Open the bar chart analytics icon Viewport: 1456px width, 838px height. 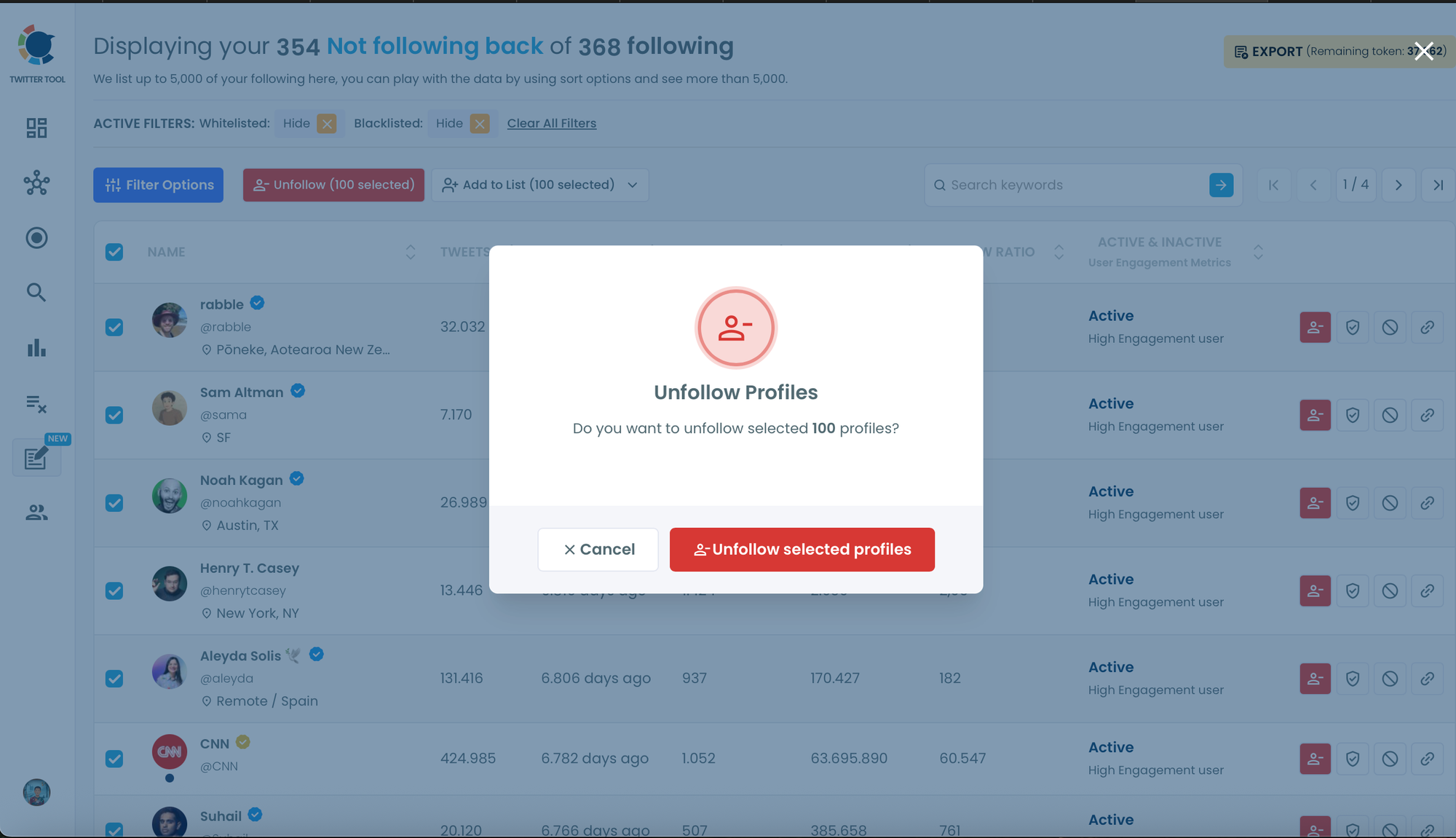coord(36,348)
